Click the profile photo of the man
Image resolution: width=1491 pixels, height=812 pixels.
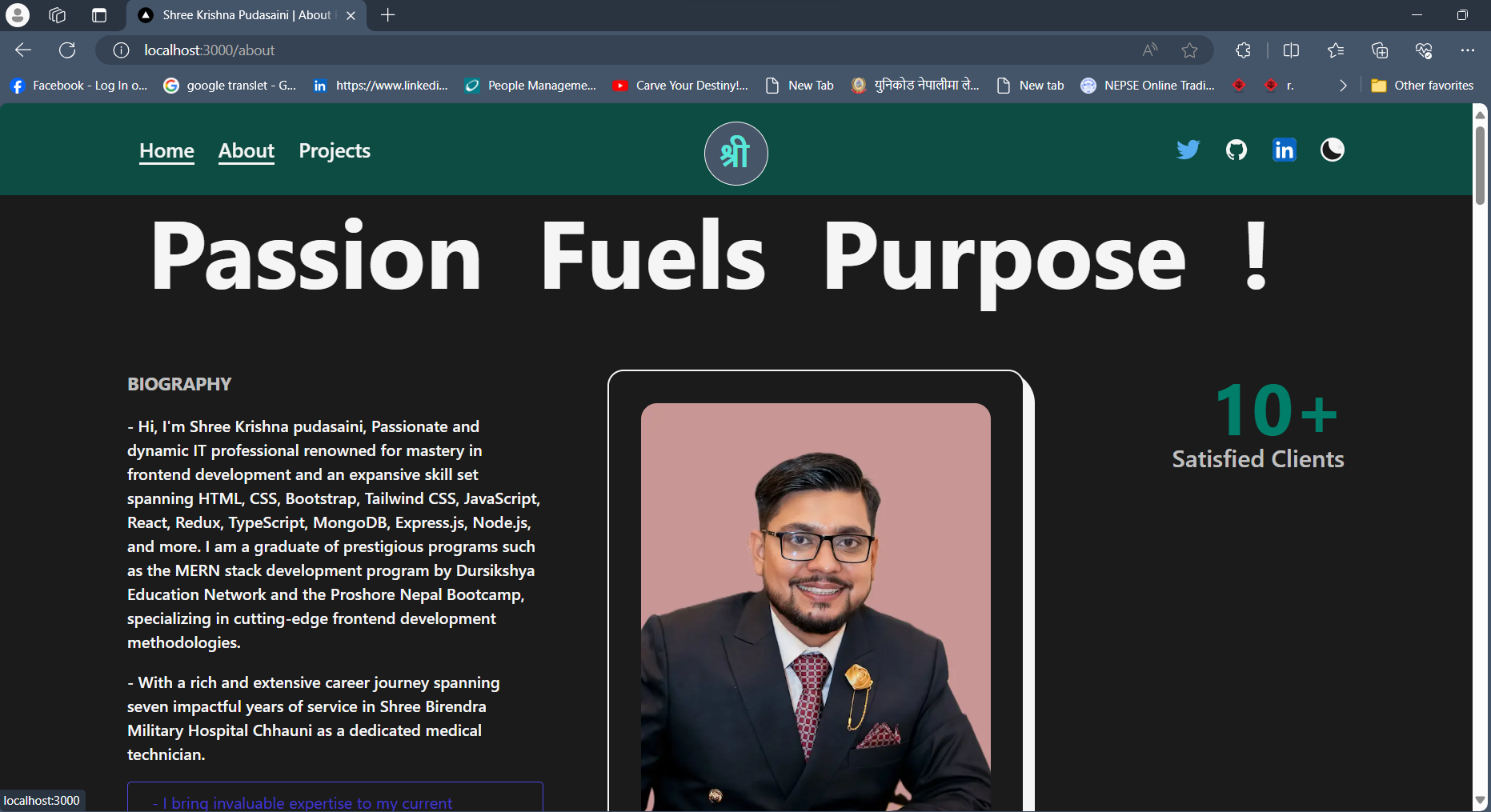click(816, 607)
